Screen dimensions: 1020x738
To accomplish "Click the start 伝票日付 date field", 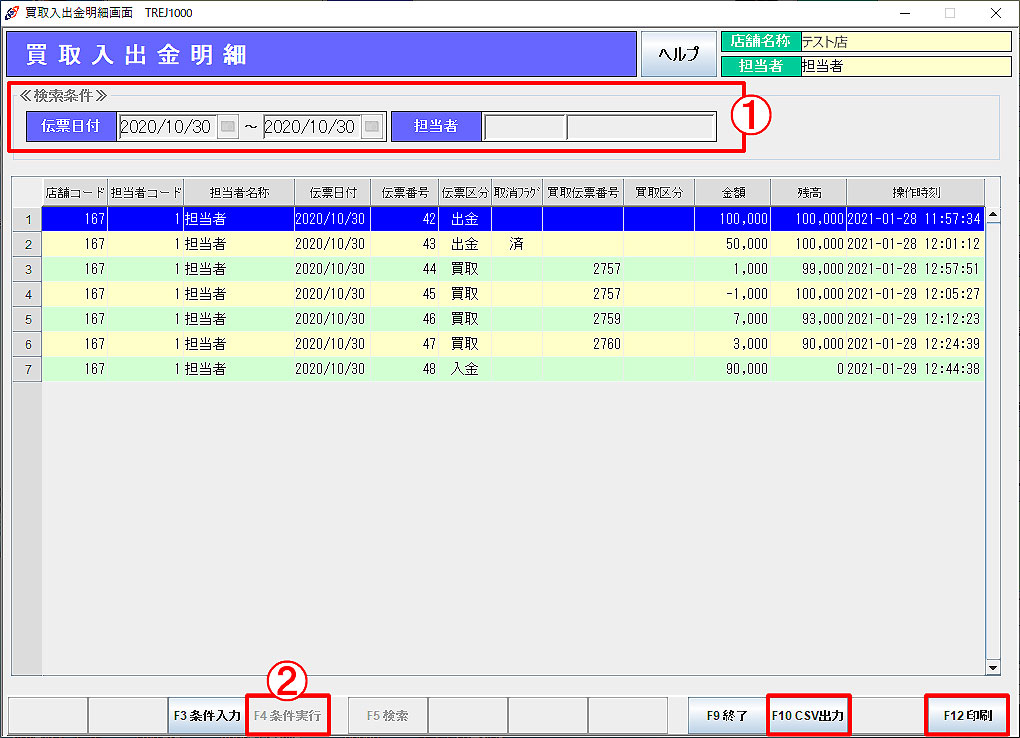I will tap(166, 127).
